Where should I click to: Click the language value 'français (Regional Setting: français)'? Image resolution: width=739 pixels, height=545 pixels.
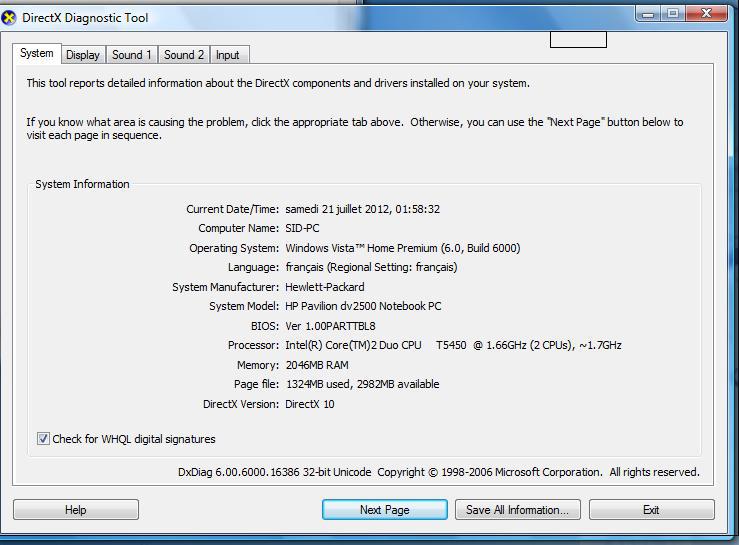tap(371, 267)
